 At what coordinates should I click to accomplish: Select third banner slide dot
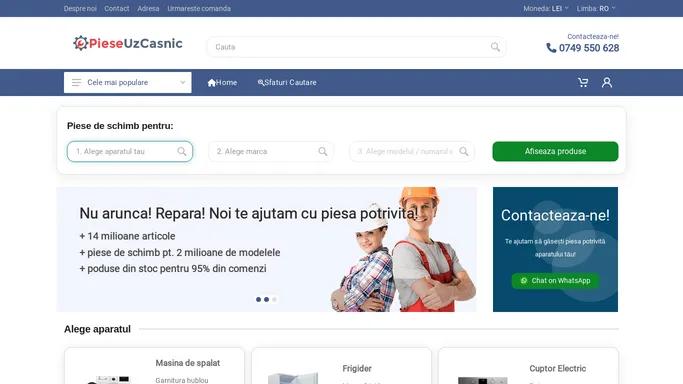[x=274, y=300]
